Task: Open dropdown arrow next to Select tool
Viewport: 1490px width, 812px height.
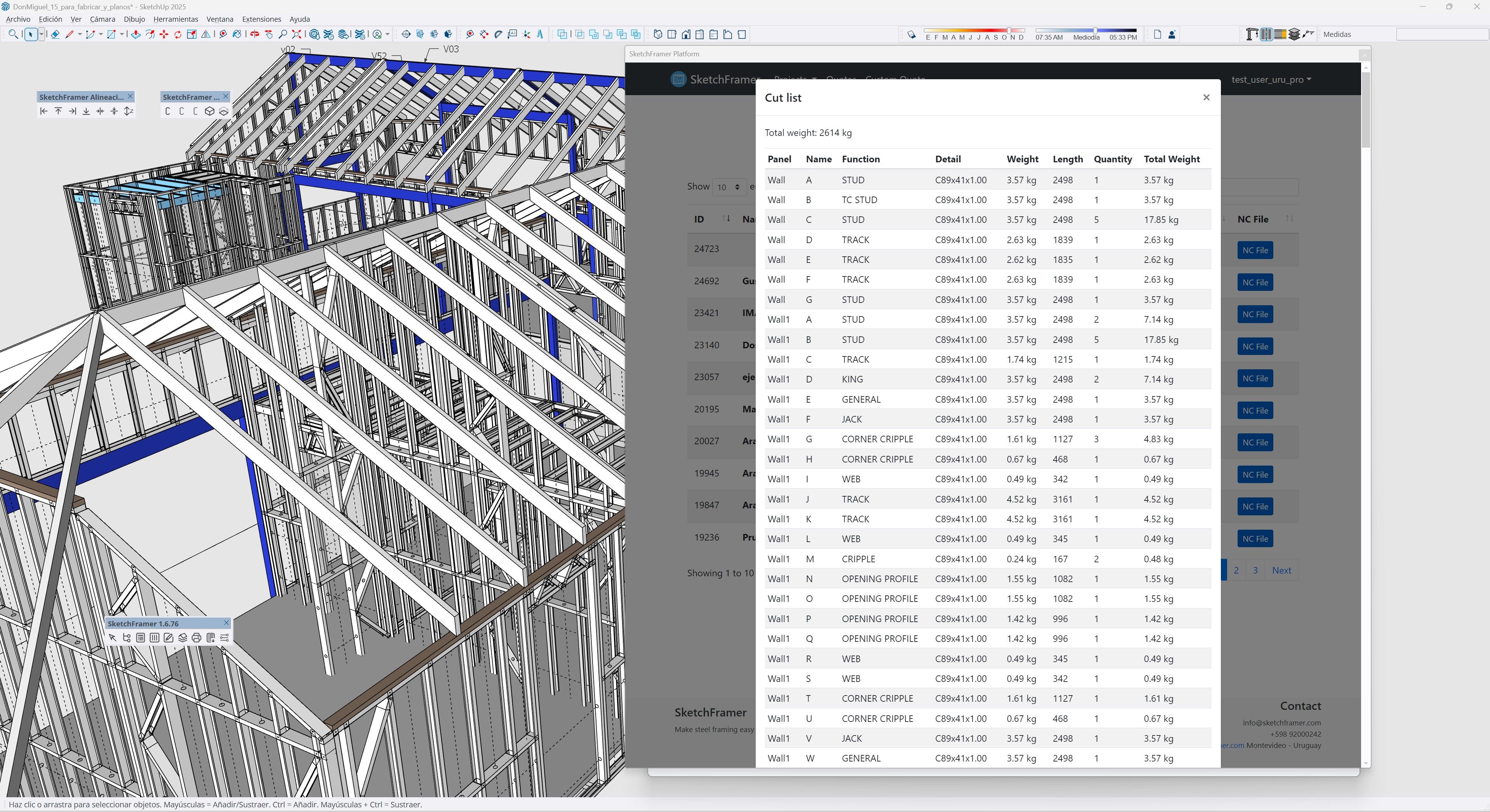Action: point(41,35)
